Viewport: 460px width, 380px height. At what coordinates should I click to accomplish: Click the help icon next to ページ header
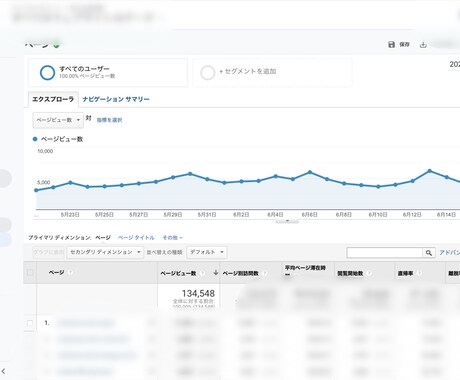click(x=70, y=273)
